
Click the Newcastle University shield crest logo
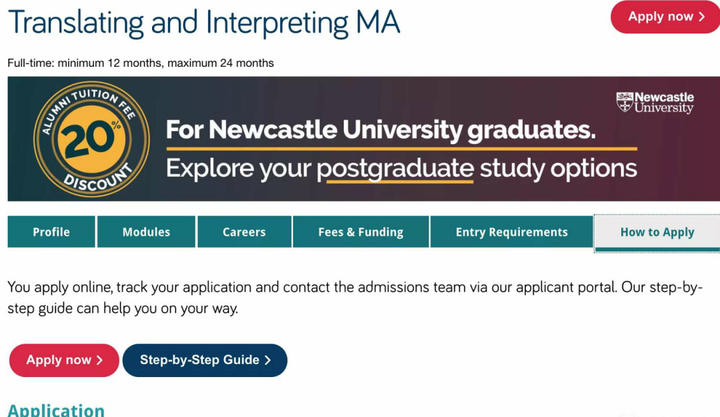tap(625, 102)
